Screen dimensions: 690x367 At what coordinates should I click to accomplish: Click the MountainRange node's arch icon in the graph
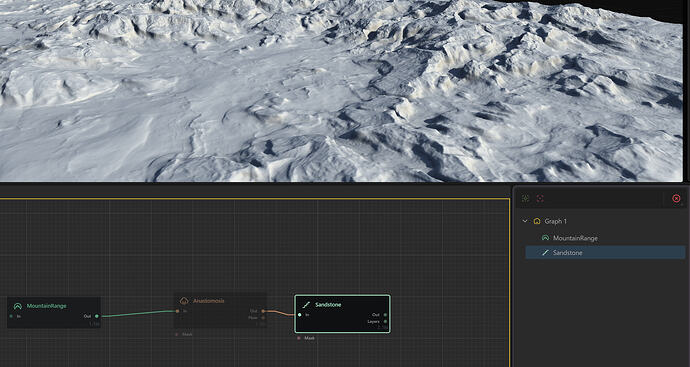(x=18, y=306)
